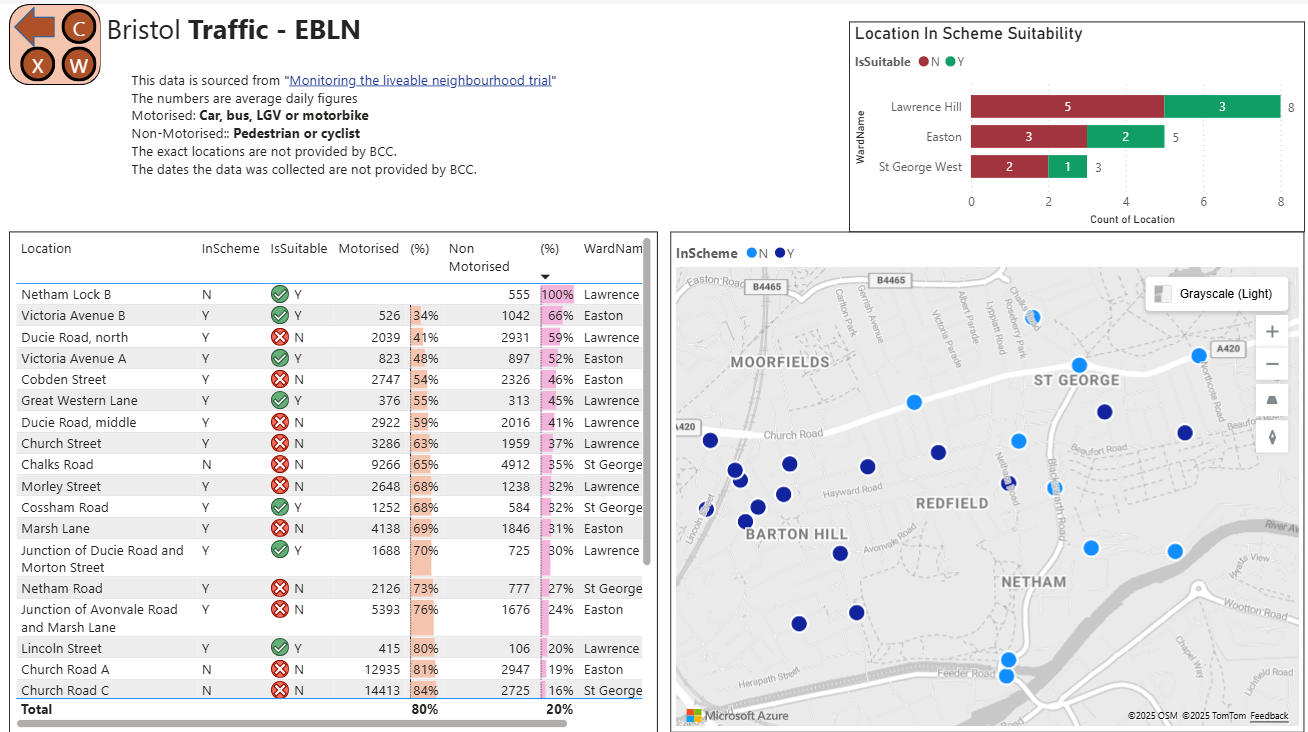Click the sort arrow under Non Motorised (%) header

(x=545, y=277)
